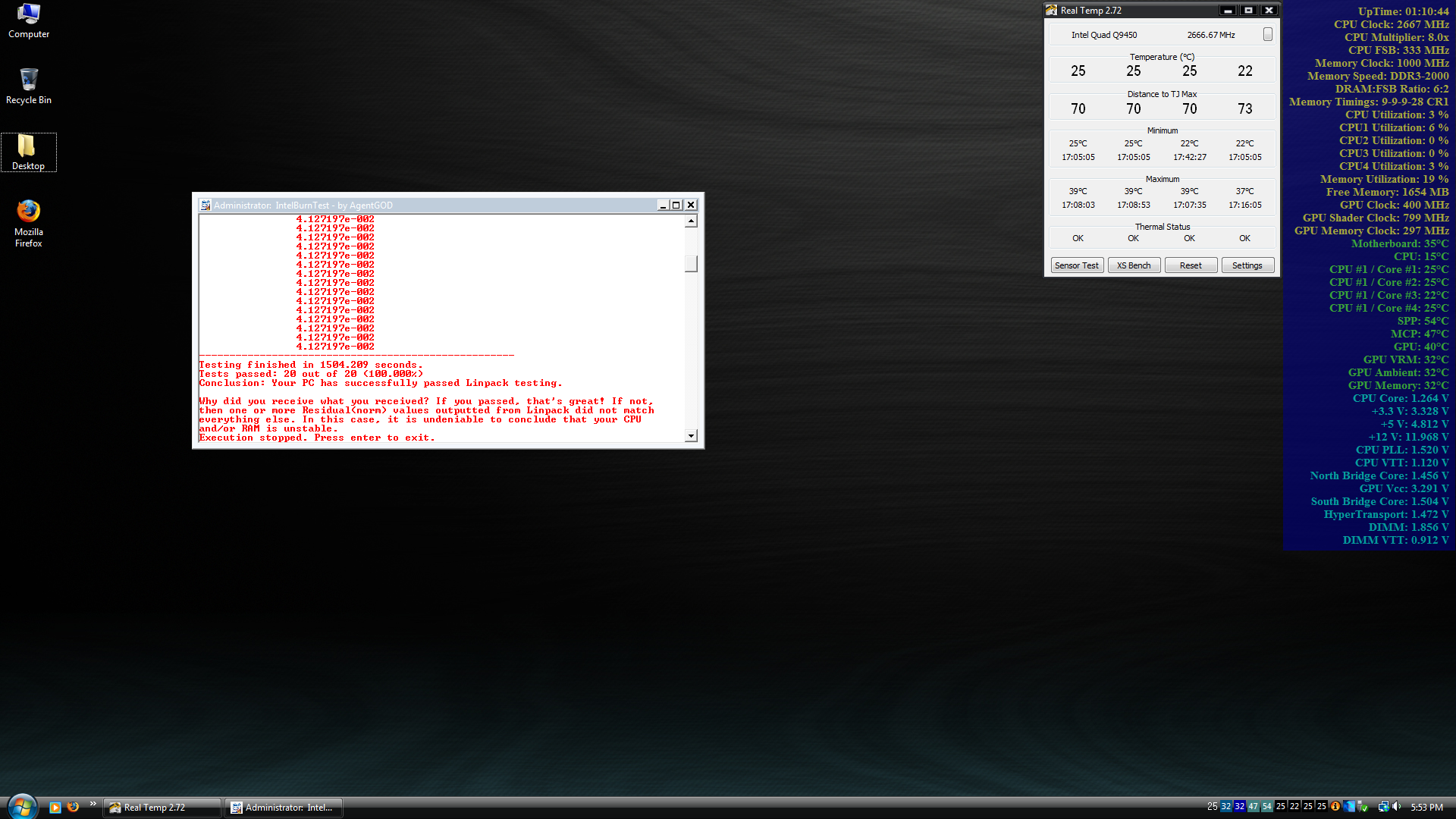
Task: Launch Firefox from the Quick Launch bar
Action: [73, 807]
